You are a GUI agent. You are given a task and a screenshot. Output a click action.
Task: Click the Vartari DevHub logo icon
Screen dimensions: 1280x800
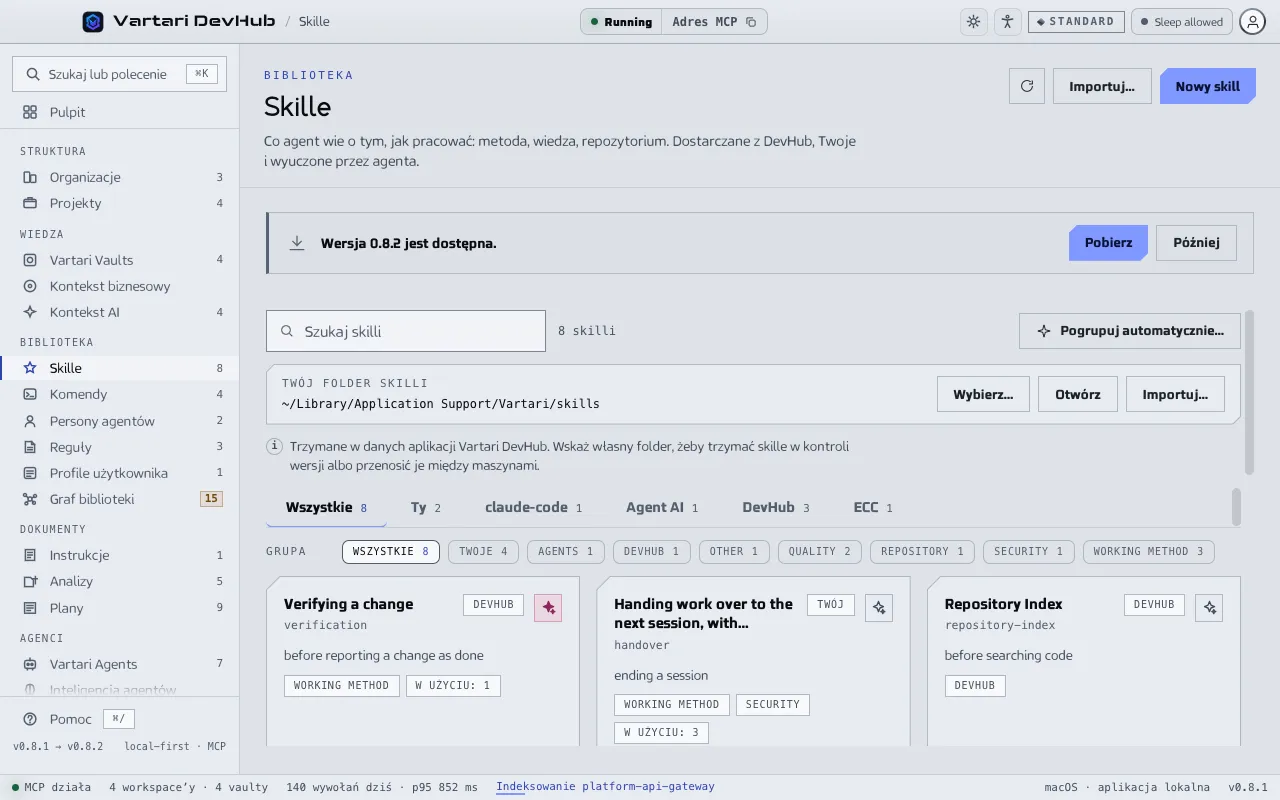coord(93,21)
